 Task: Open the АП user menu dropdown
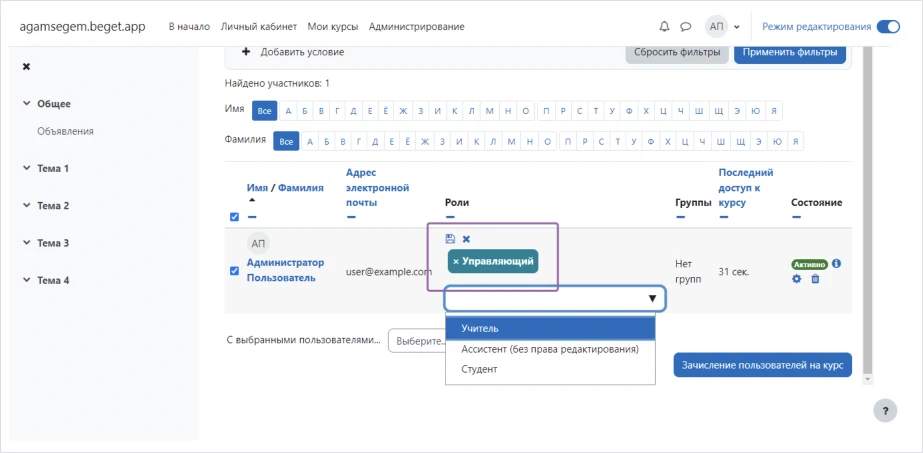pyautogui.click(x=723, y=27)
